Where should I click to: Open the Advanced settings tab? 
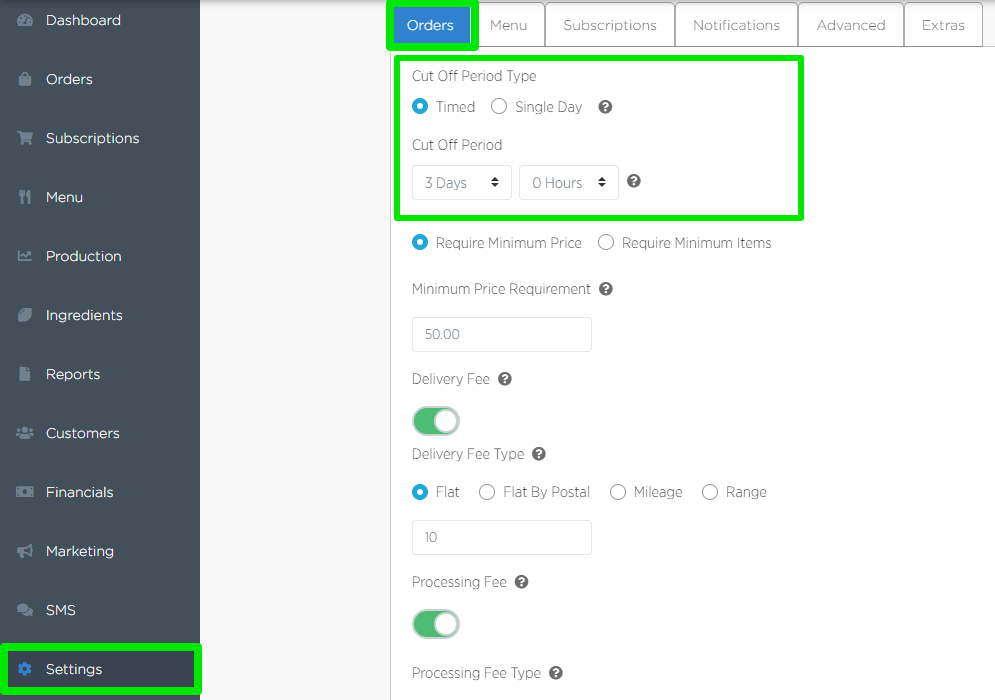[x=850, y=25]
